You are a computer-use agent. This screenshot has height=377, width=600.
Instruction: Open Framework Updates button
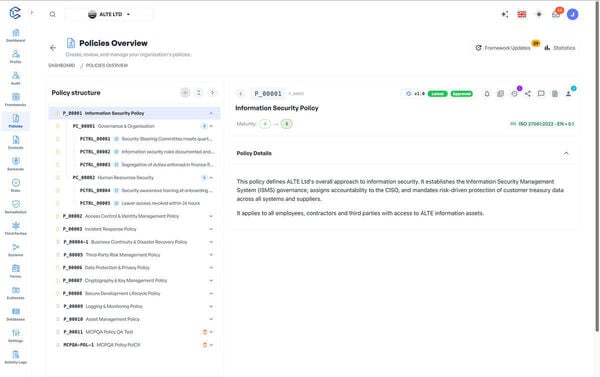[x=503, y=48]
